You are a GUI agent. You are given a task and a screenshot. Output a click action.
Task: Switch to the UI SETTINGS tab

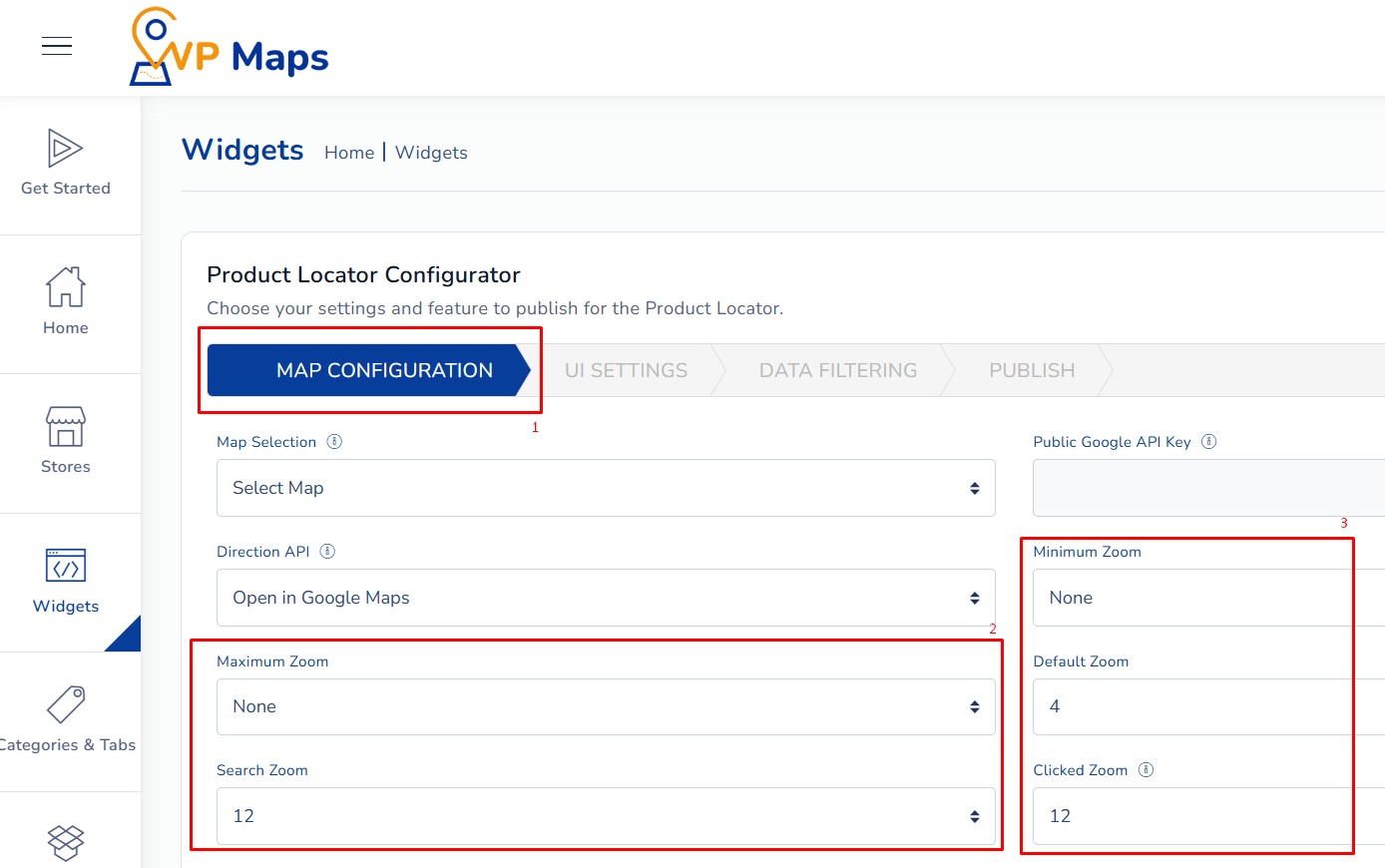[626, 370]
